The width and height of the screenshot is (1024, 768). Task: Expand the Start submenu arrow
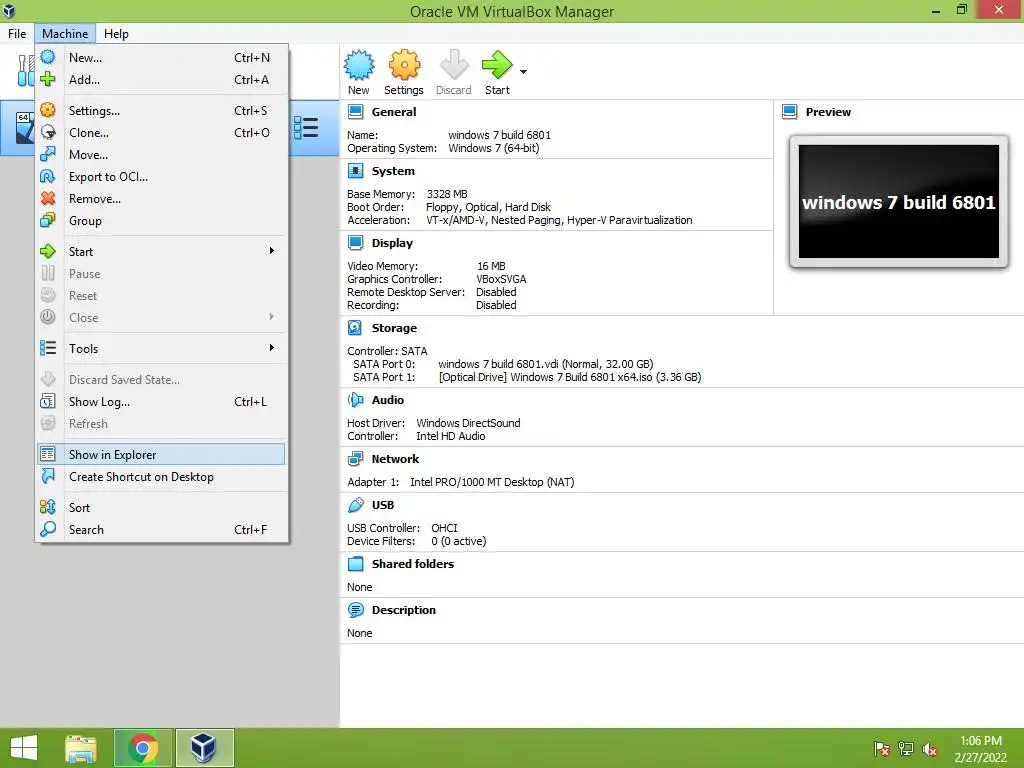(x=272, y=251)
